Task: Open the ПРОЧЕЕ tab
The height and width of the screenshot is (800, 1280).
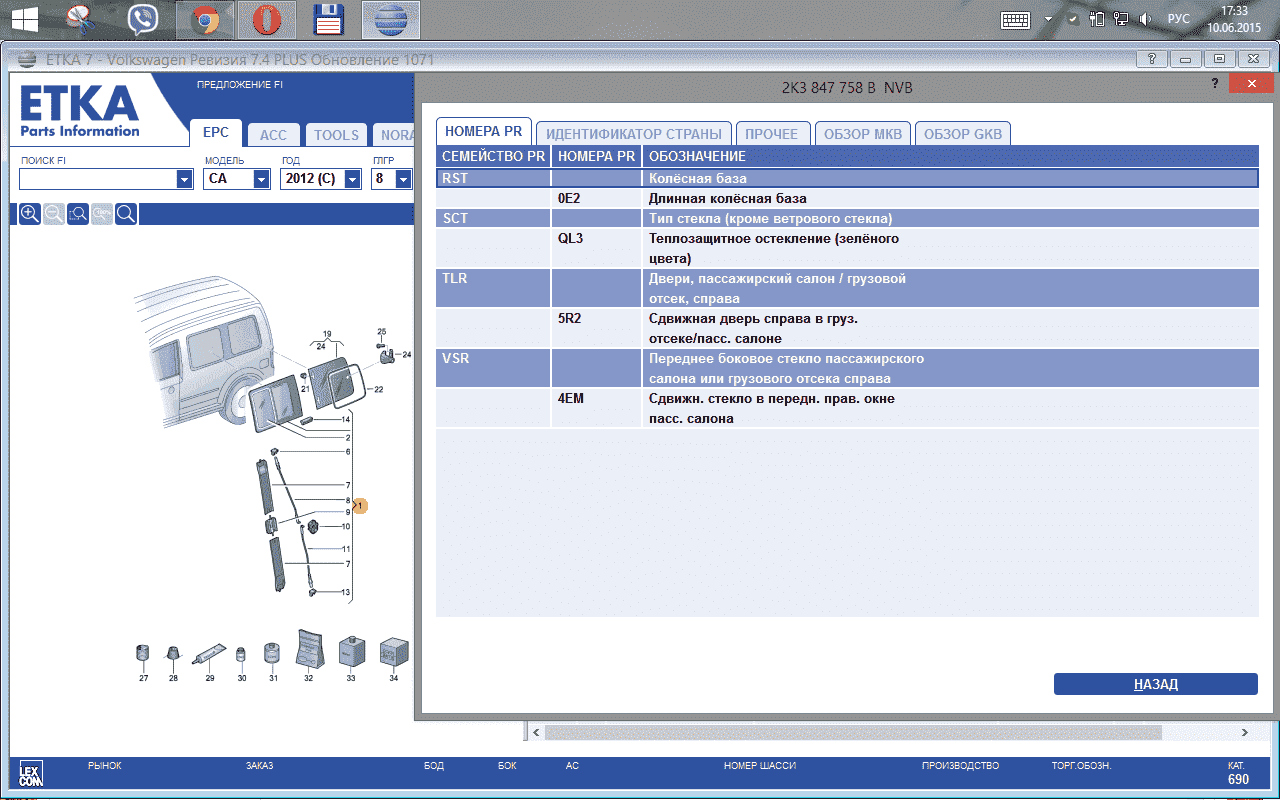Action: pos(772,133)
